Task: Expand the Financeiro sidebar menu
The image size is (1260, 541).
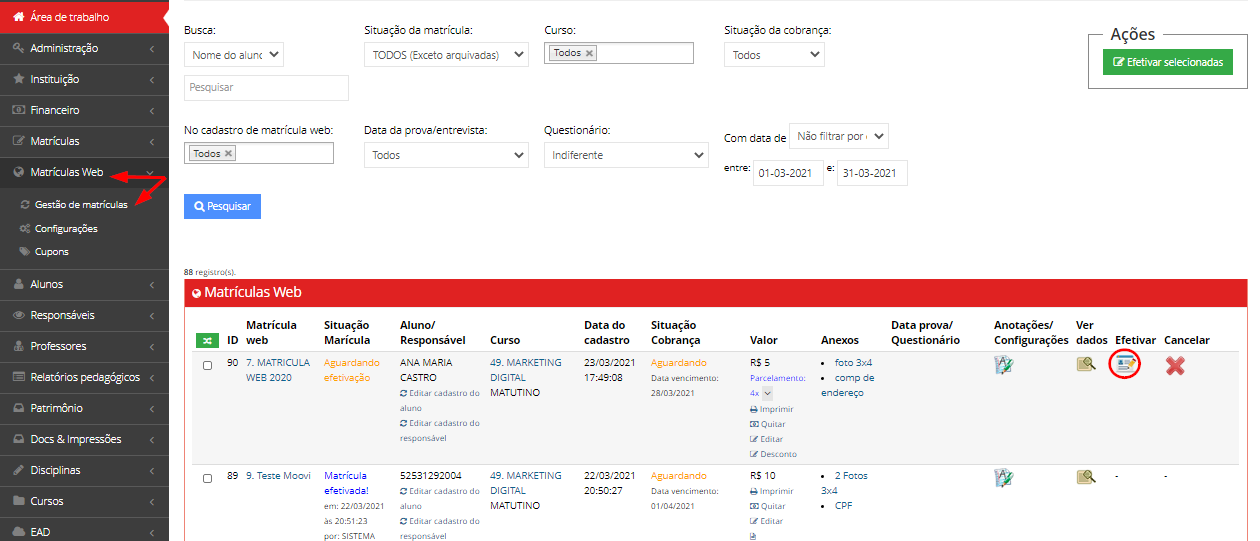Action: coord(84,110)
